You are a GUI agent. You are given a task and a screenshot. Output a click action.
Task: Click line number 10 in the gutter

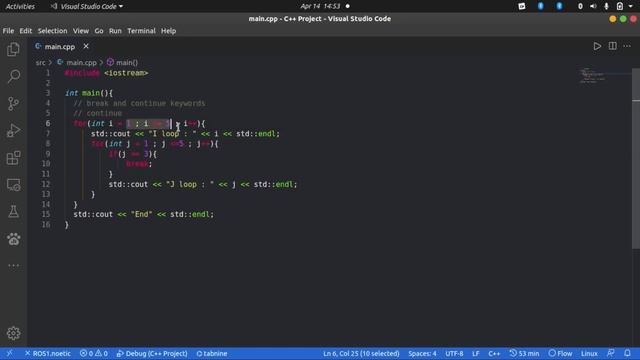pos(46,164)
